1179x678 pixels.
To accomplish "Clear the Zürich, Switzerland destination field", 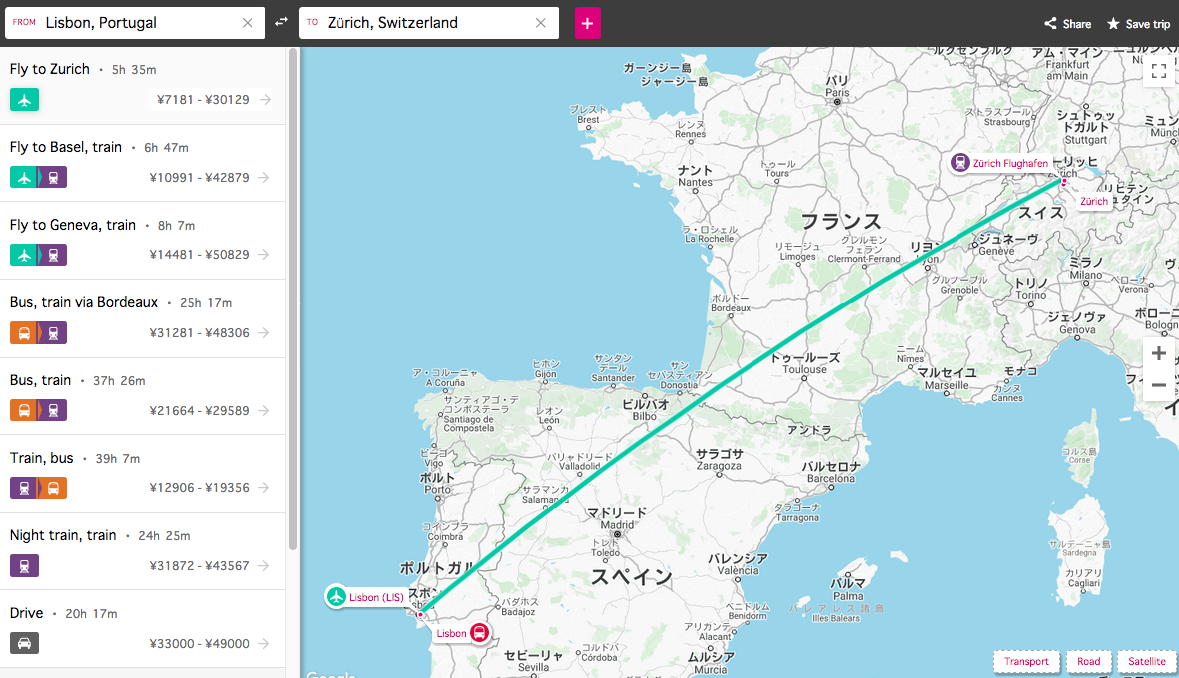I will pos(542,23).
